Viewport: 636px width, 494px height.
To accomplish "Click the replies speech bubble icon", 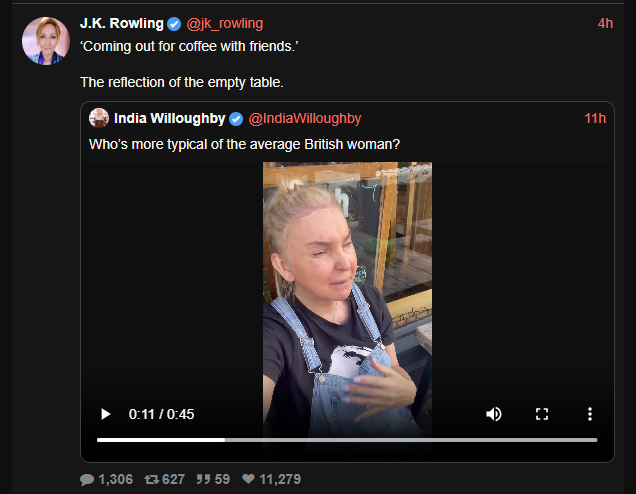I will click(87, 479).
